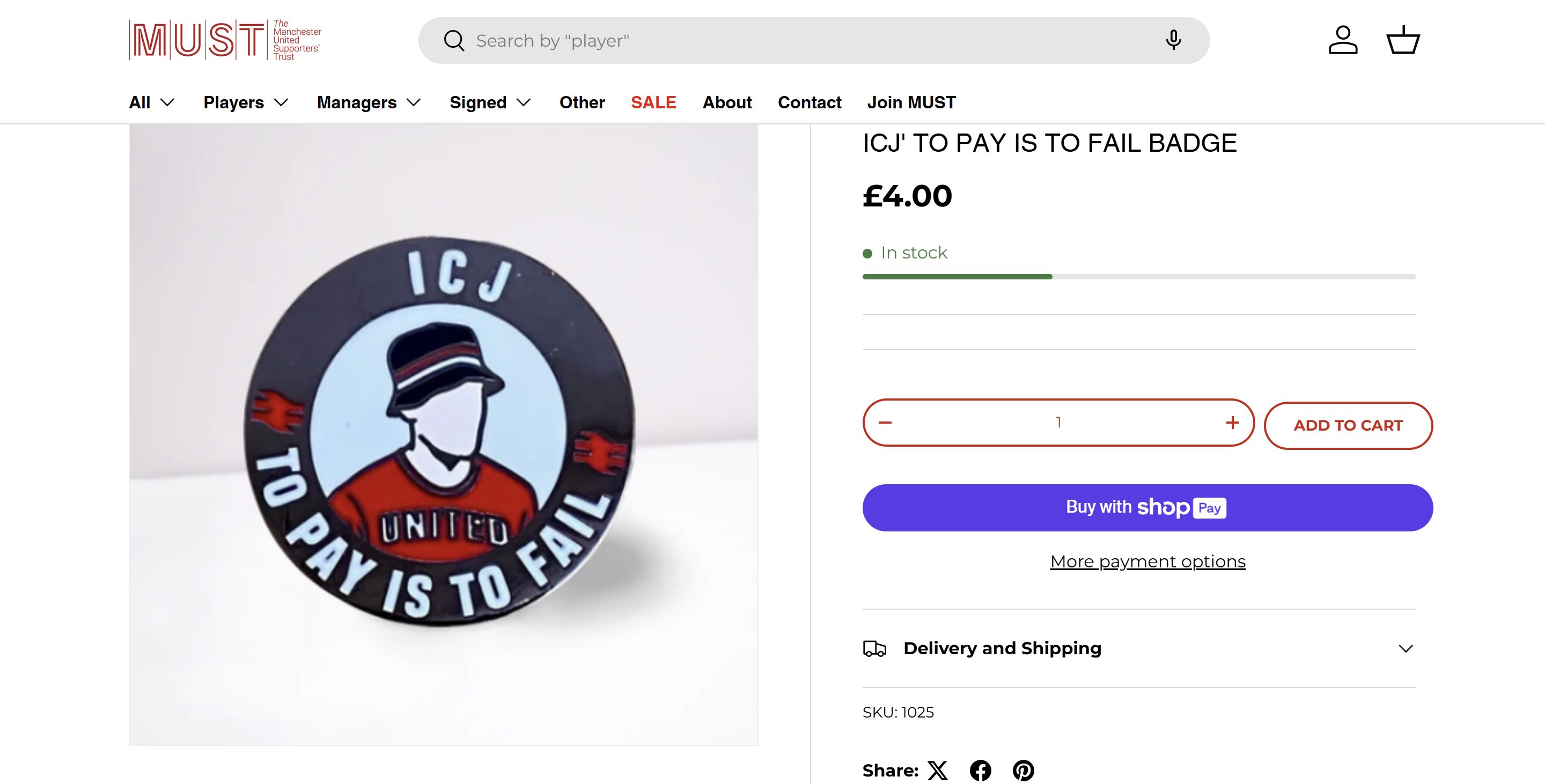Share product on Facebook
Viewport: 1545px width, 784px height.
coord(981,770)
